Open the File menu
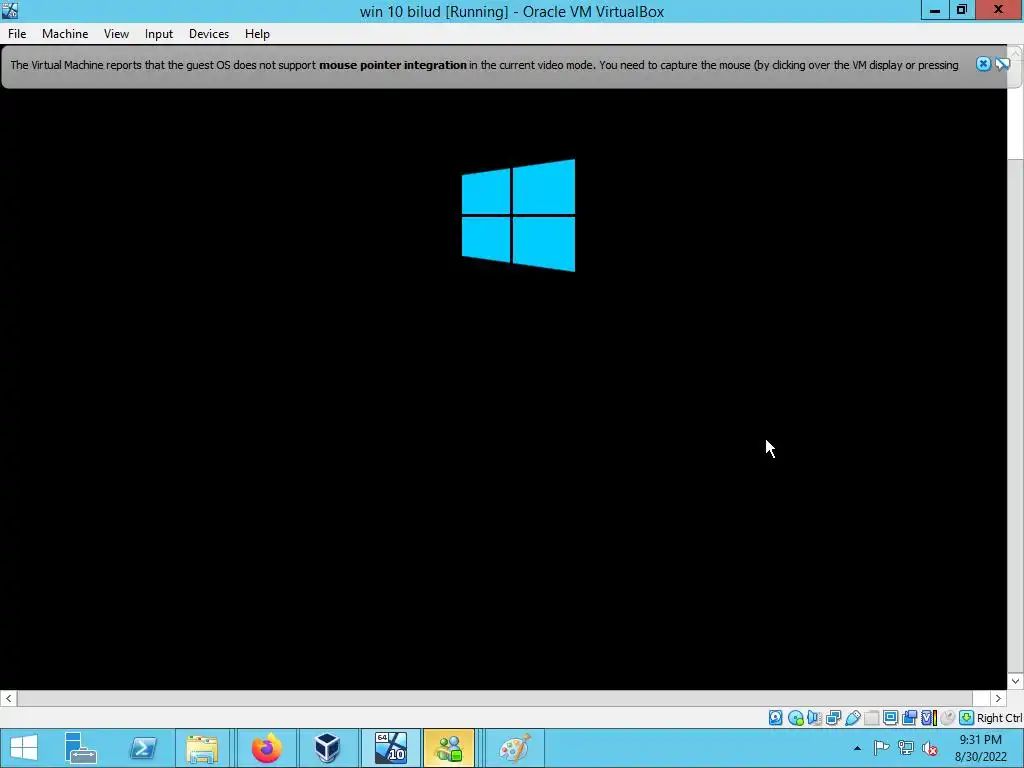 17,34
